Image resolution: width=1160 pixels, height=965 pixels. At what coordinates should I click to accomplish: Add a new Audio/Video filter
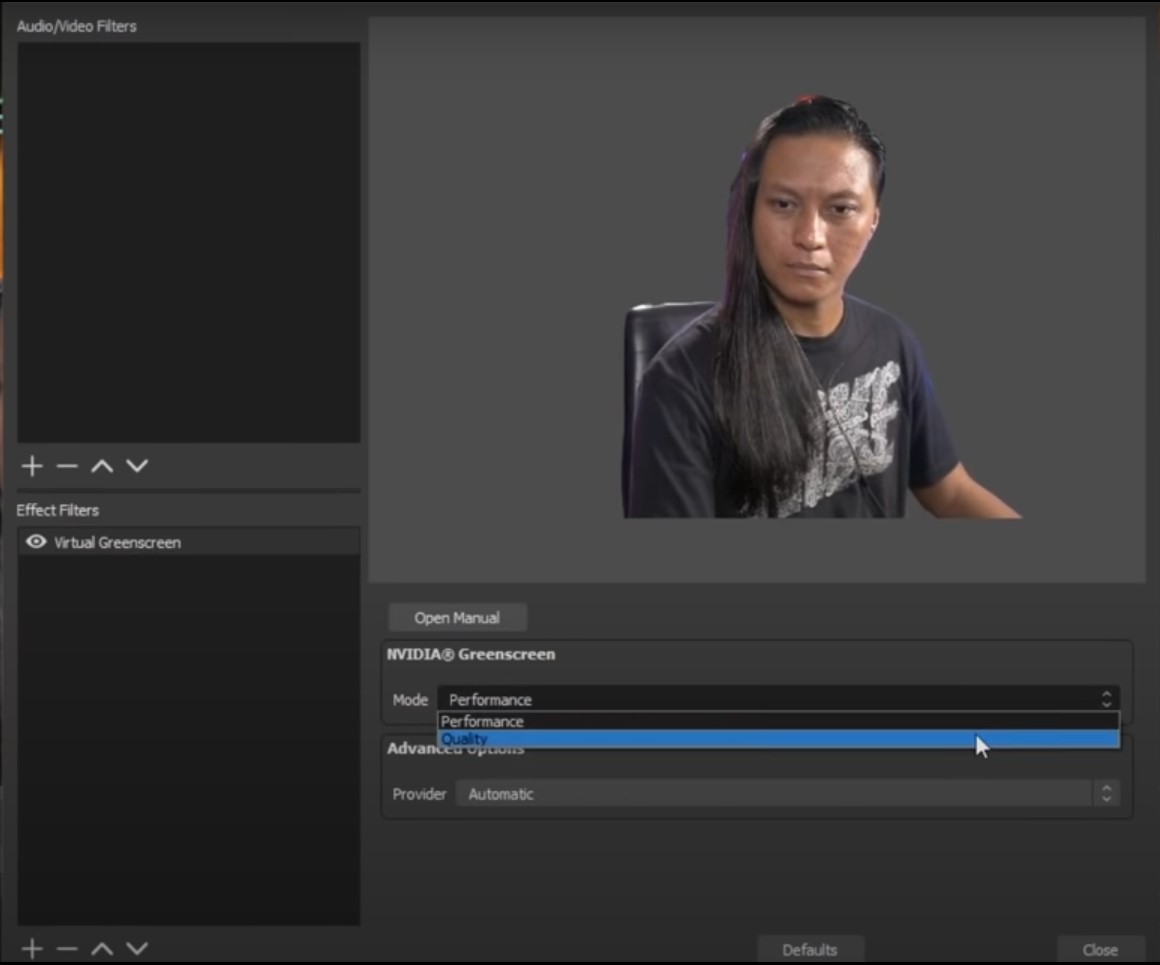point(31,465)
